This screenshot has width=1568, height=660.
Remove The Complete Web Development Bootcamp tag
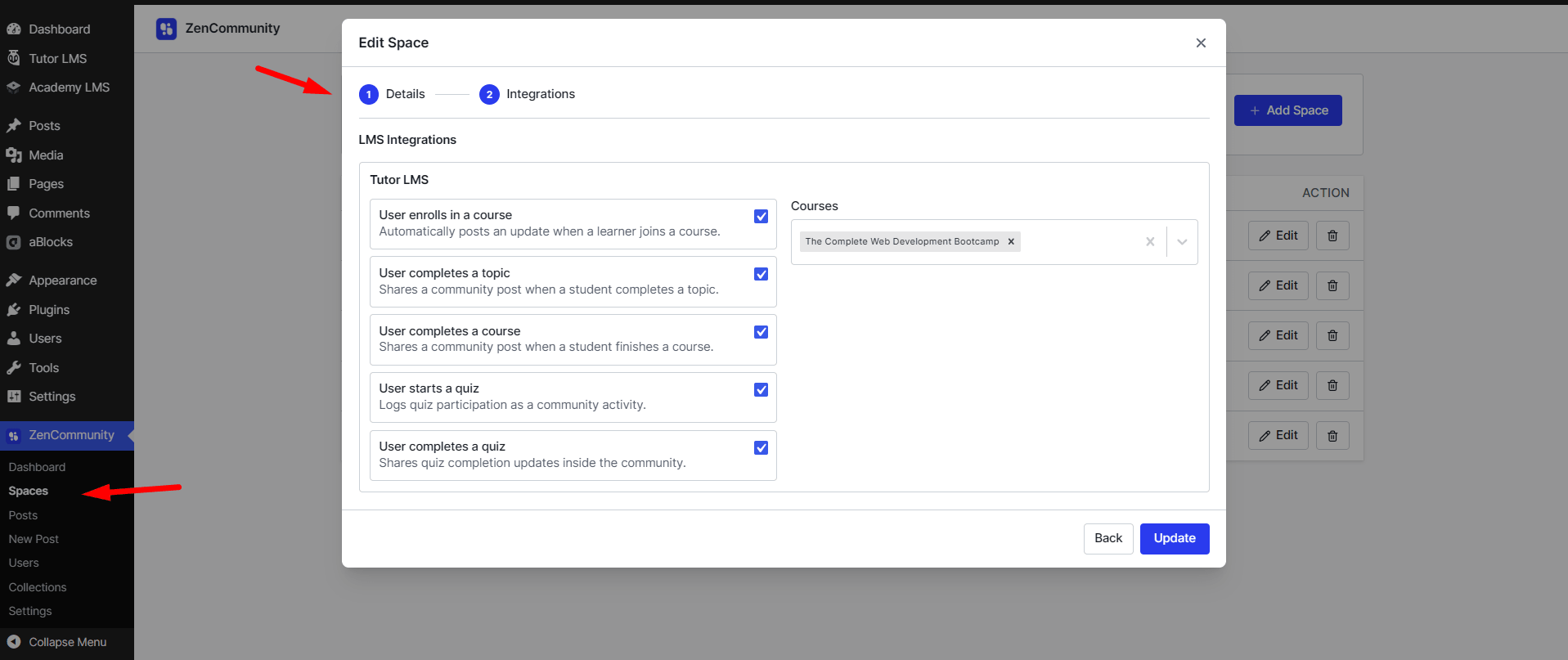click(1011, 242)
